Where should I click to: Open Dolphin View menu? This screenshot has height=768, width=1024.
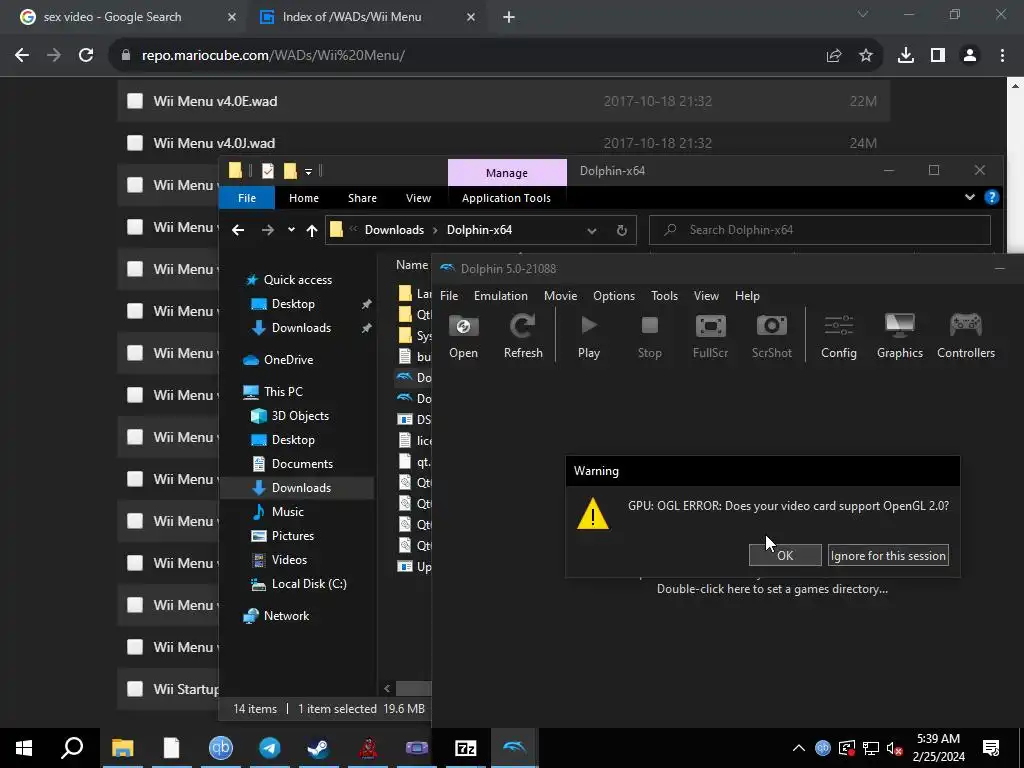[x=706, y=296]
